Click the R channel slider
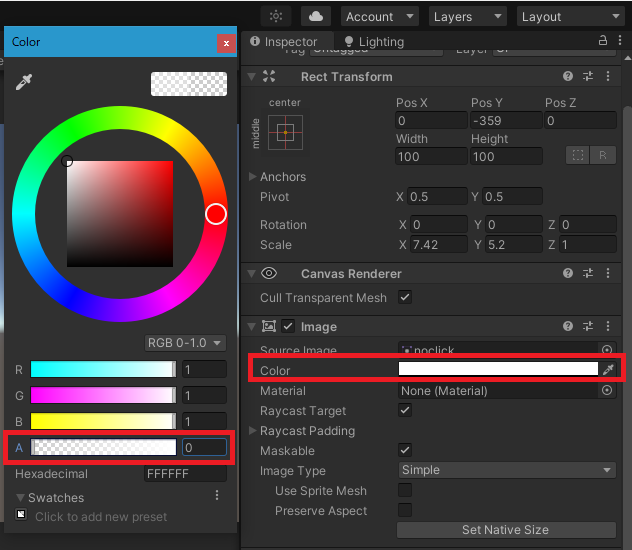This screenshot has height=550, width=632. (103, 369)
